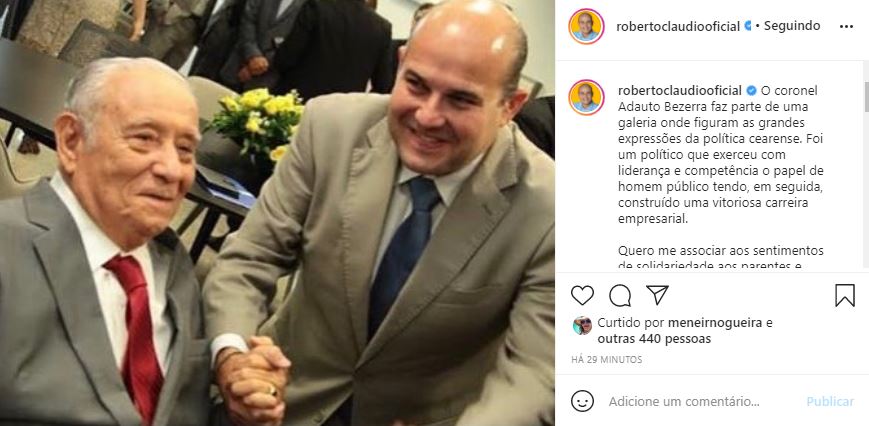Toggle the Seguindo following status

tap(792, 26)
